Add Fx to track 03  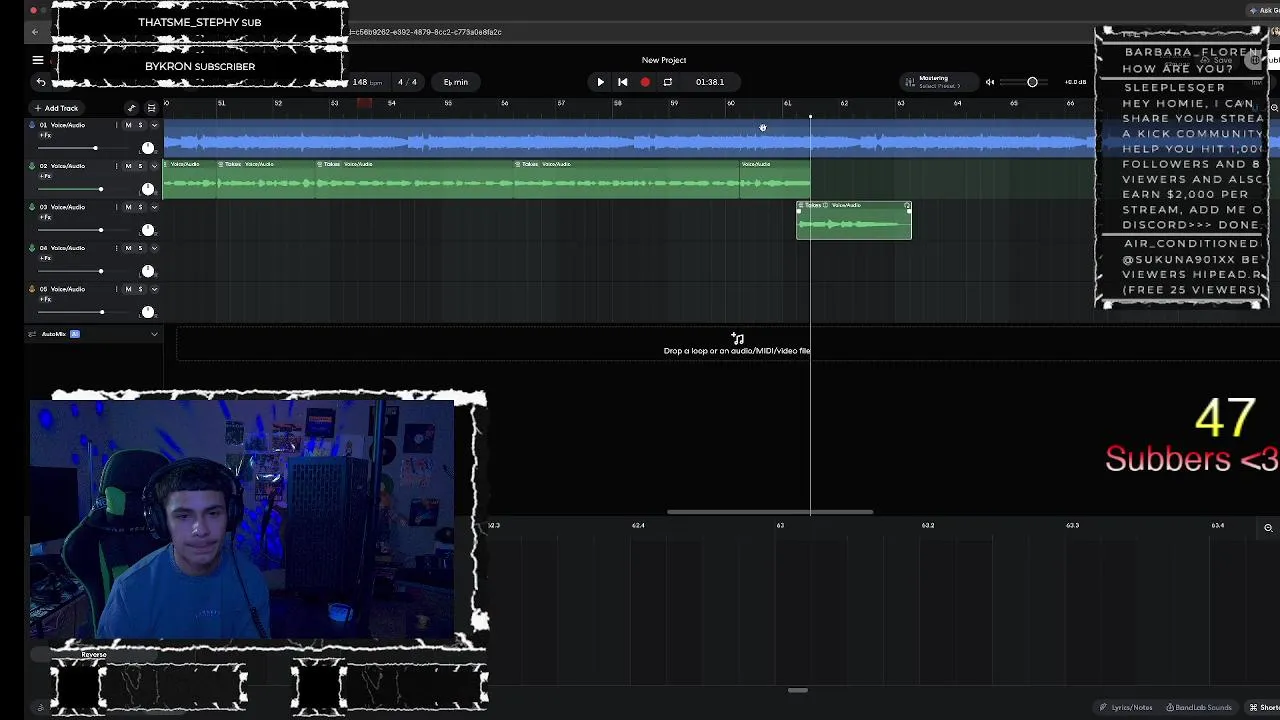[x=45, y=217]
